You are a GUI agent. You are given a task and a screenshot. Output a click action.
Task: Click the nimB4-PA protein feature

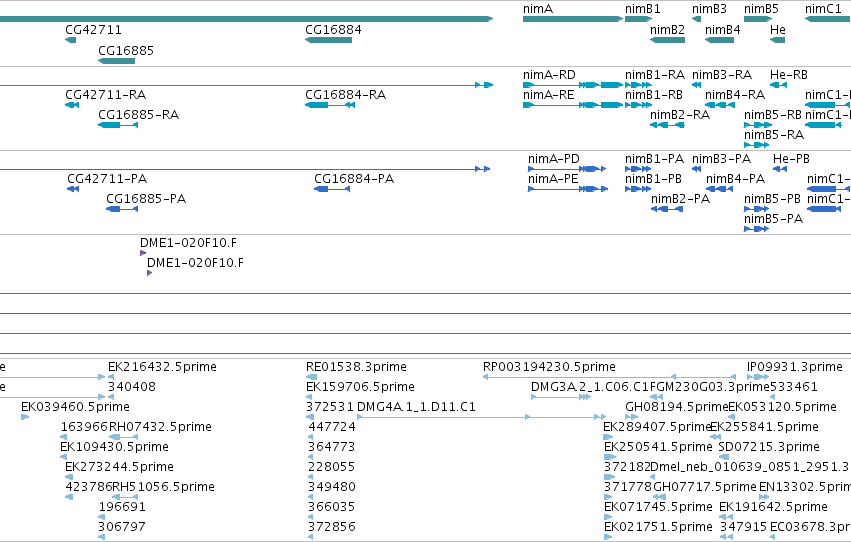point(720,189)
